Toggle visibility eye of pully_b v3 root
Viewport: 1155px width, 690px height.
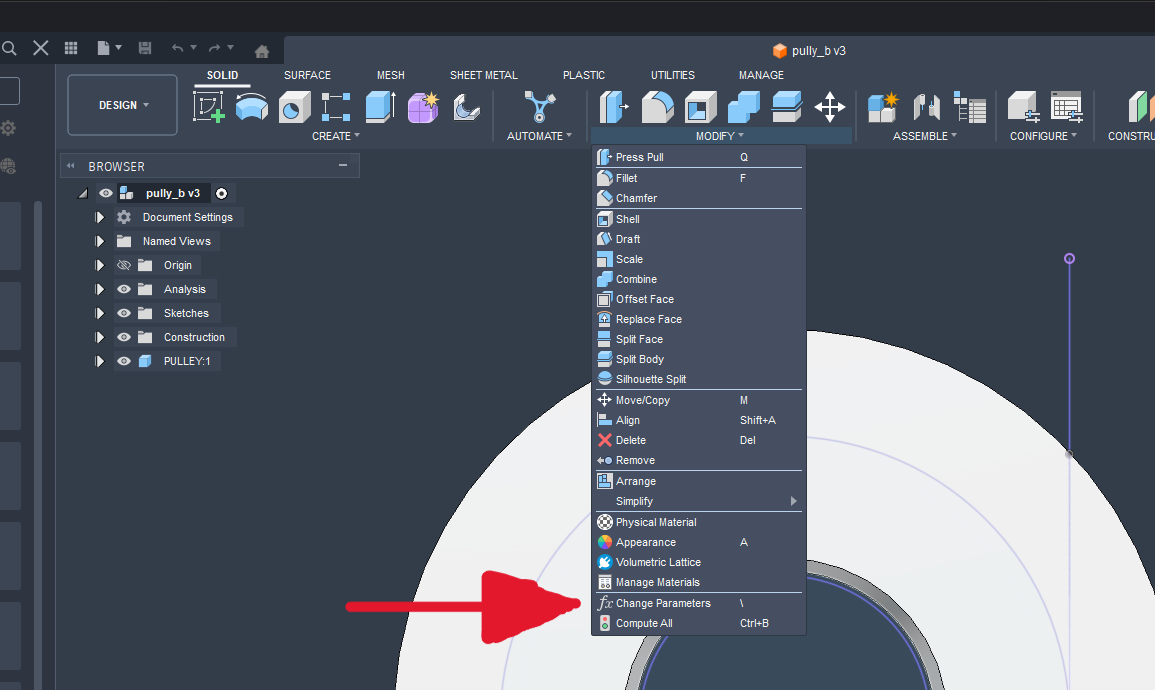106,193
